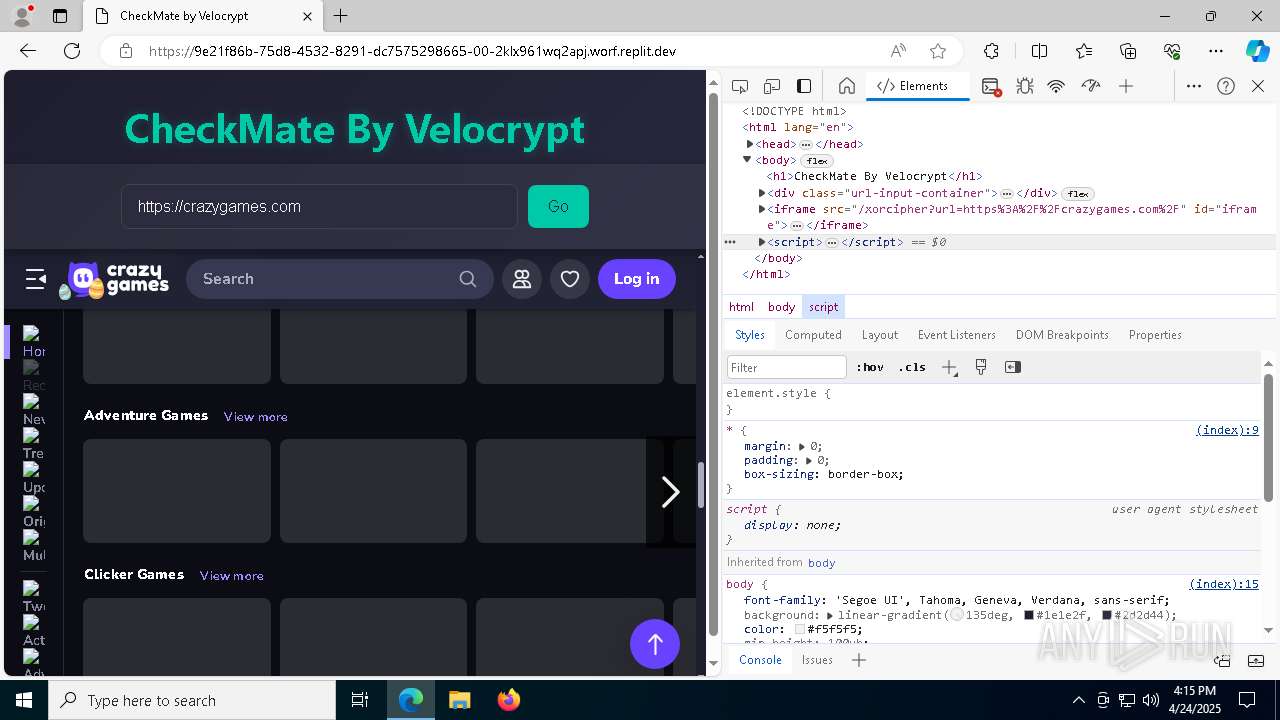Add a tool to the drawer with plus

[858, 659]
